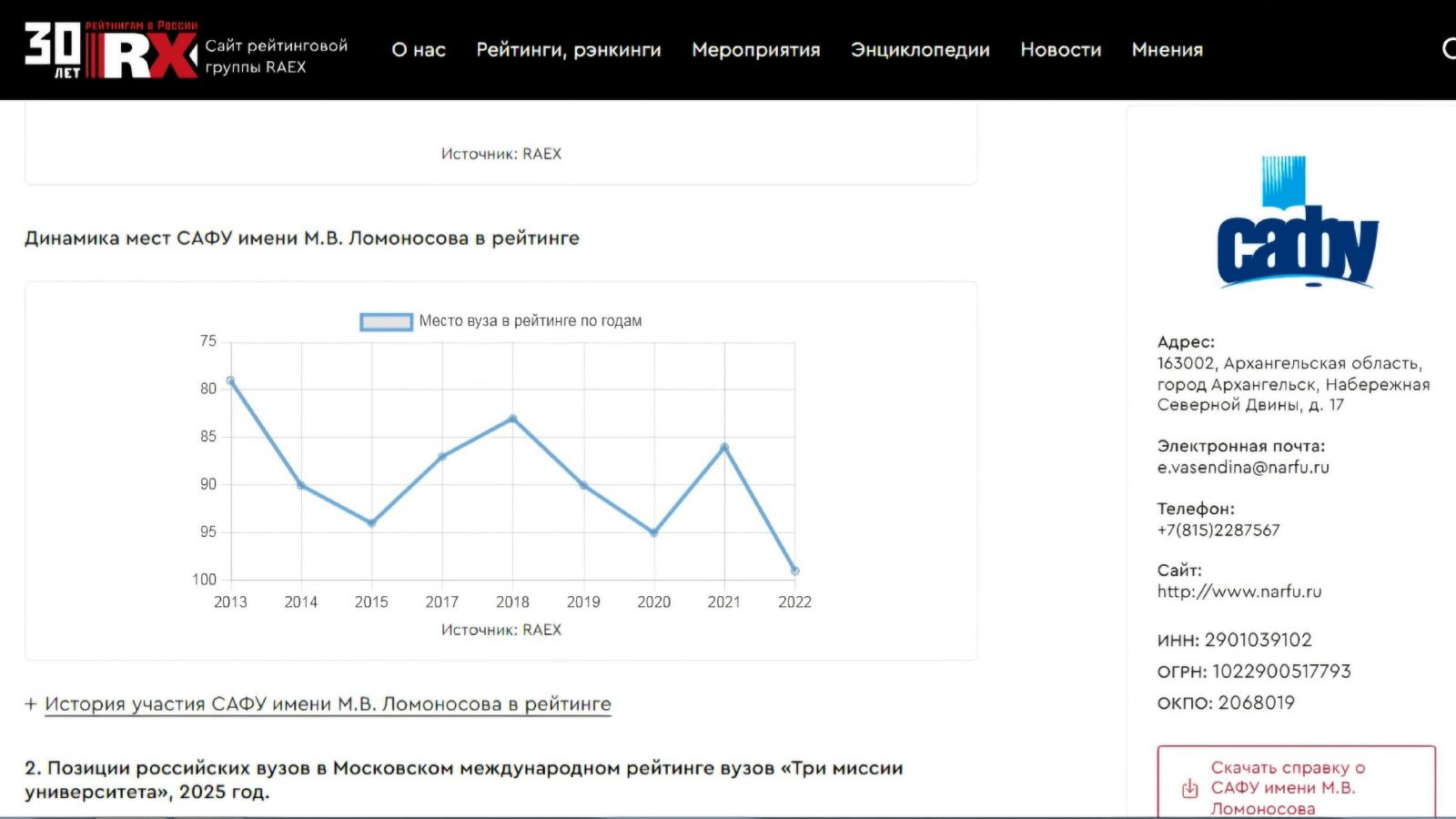
Task: Click the e.vasendina@narfu.ru email address
Action: (x=1242, y=468)
